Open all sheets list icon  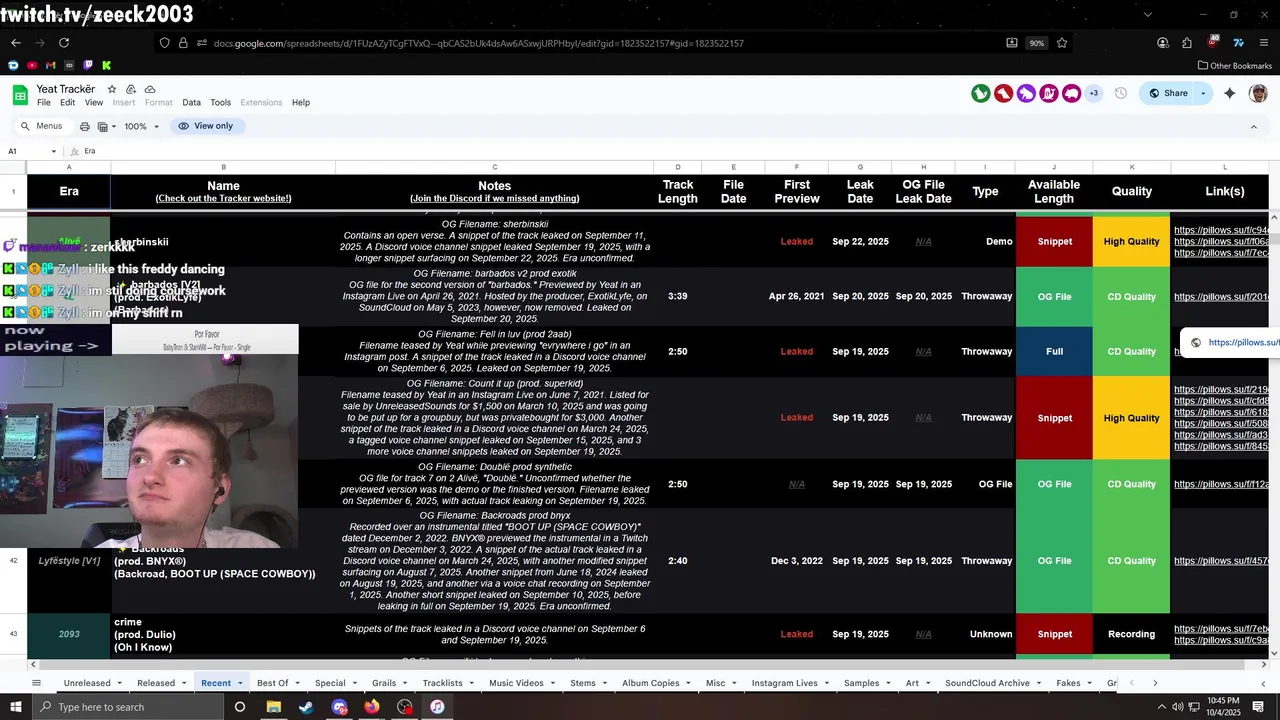click(37, 683)
